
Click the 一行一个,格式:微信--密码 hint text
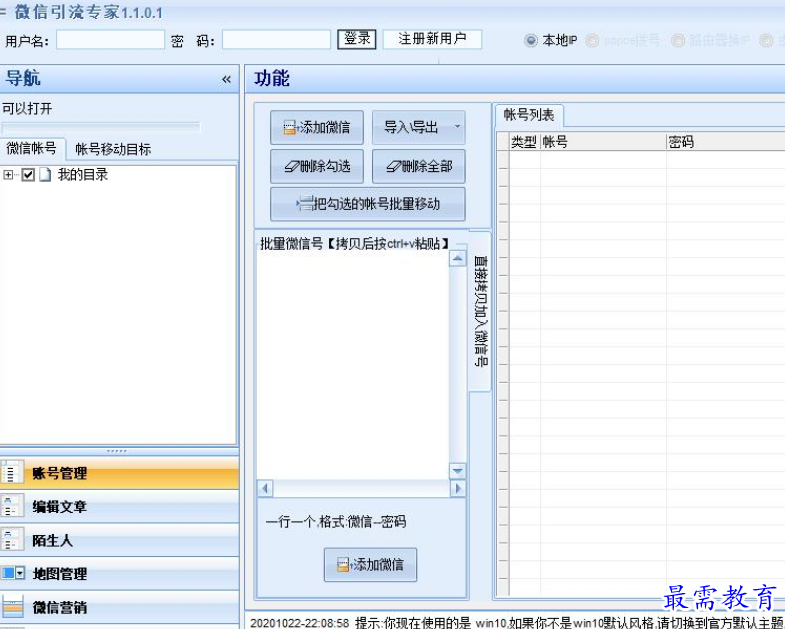335,522
